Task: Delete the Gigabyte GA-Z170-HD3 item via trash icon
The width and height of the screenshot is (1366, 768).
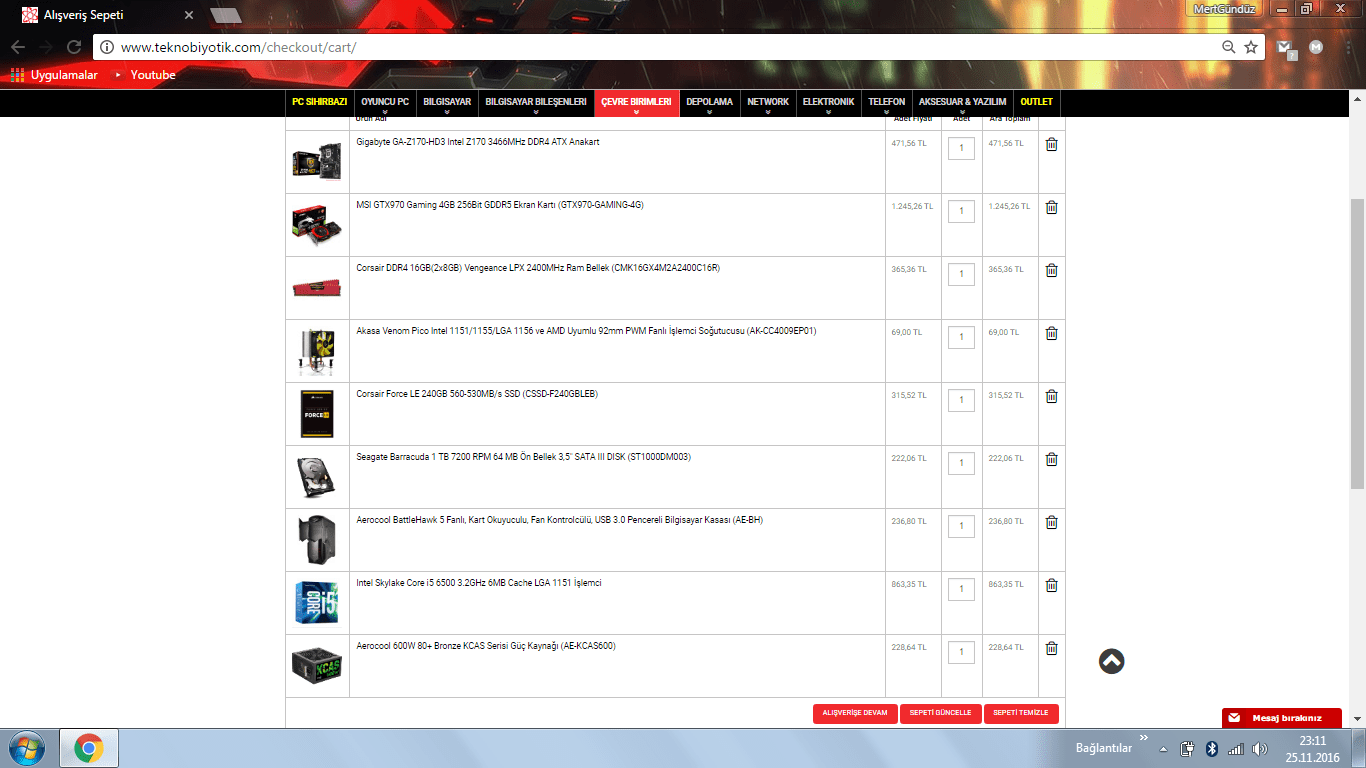Action: [x=1051, y=144]
